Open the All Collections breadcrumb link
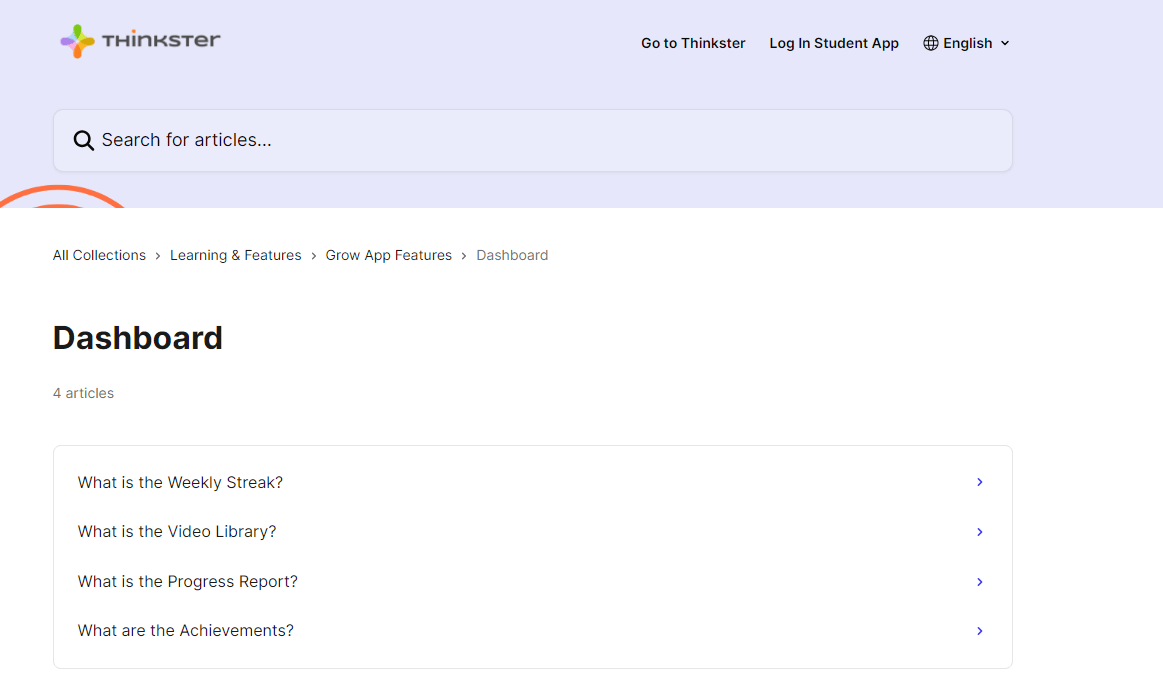The image size is (1163, 699). click(x=99, y=255)
